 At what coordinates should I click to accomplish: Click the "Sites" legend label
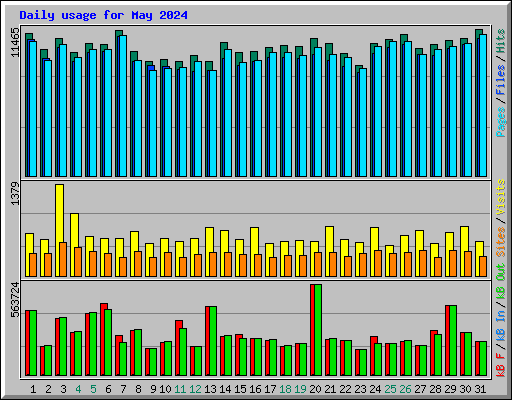click(x=501, y=242)
